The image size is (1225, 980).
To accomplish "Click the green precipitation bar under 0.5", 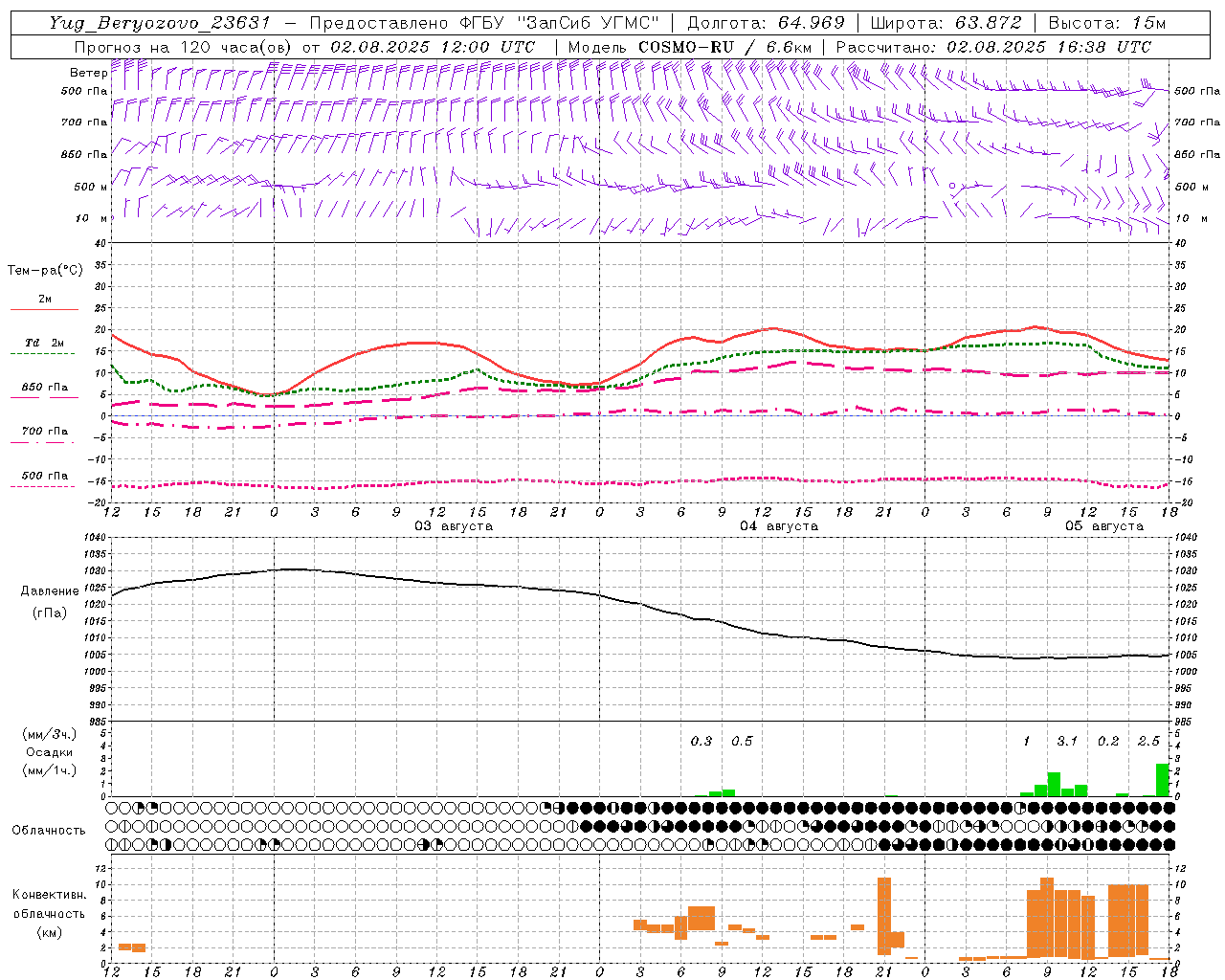I will (x=729, y=792).
